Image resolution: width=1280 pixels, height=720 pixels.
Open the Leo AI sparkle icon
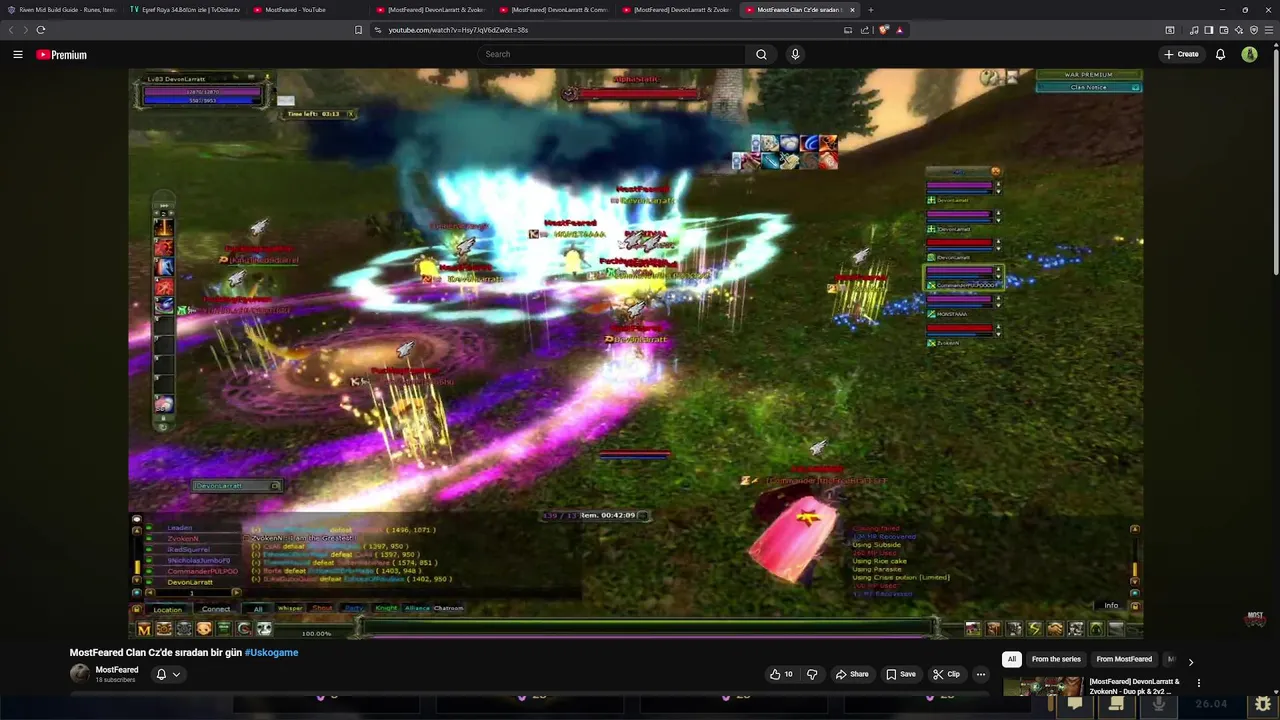point(1238,30)
